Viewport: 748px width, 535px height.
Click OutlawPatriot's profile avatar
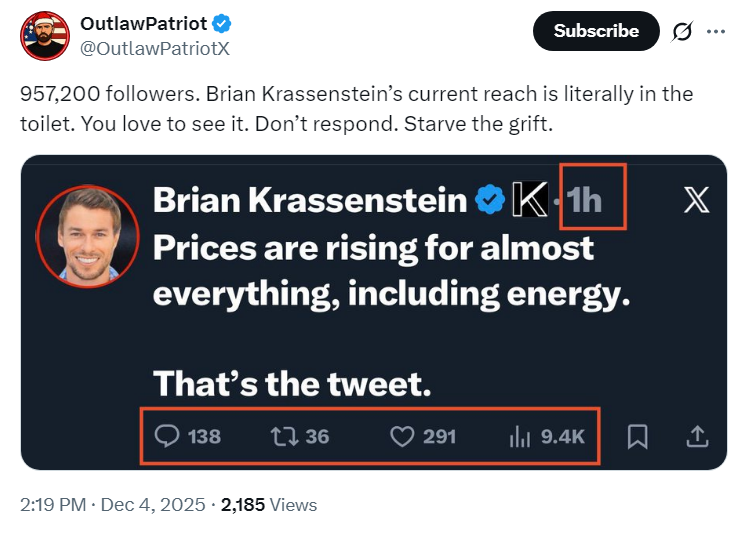[x=44, y=35]
